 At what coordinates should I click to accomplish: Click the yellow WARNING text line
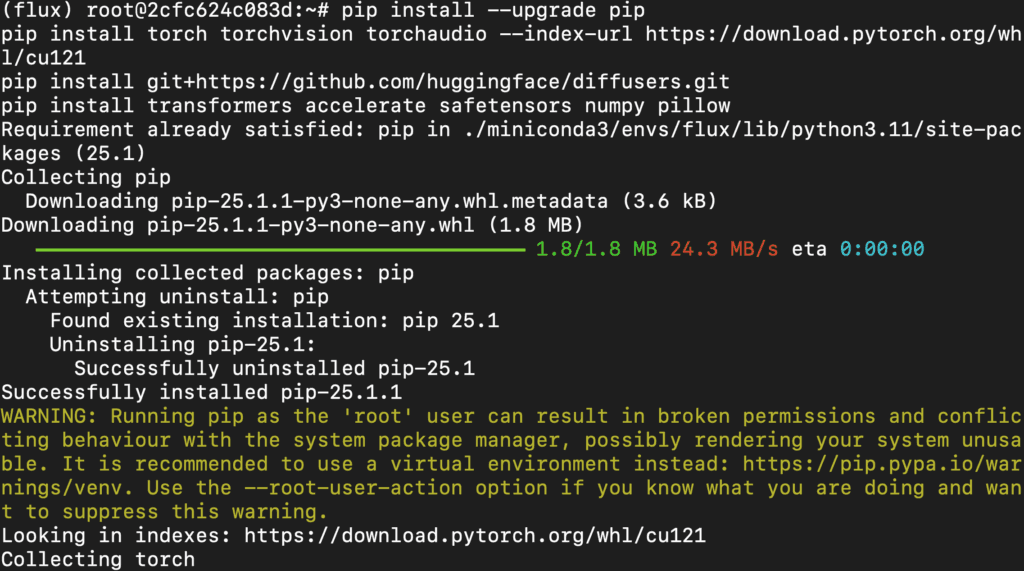point(511,416)
